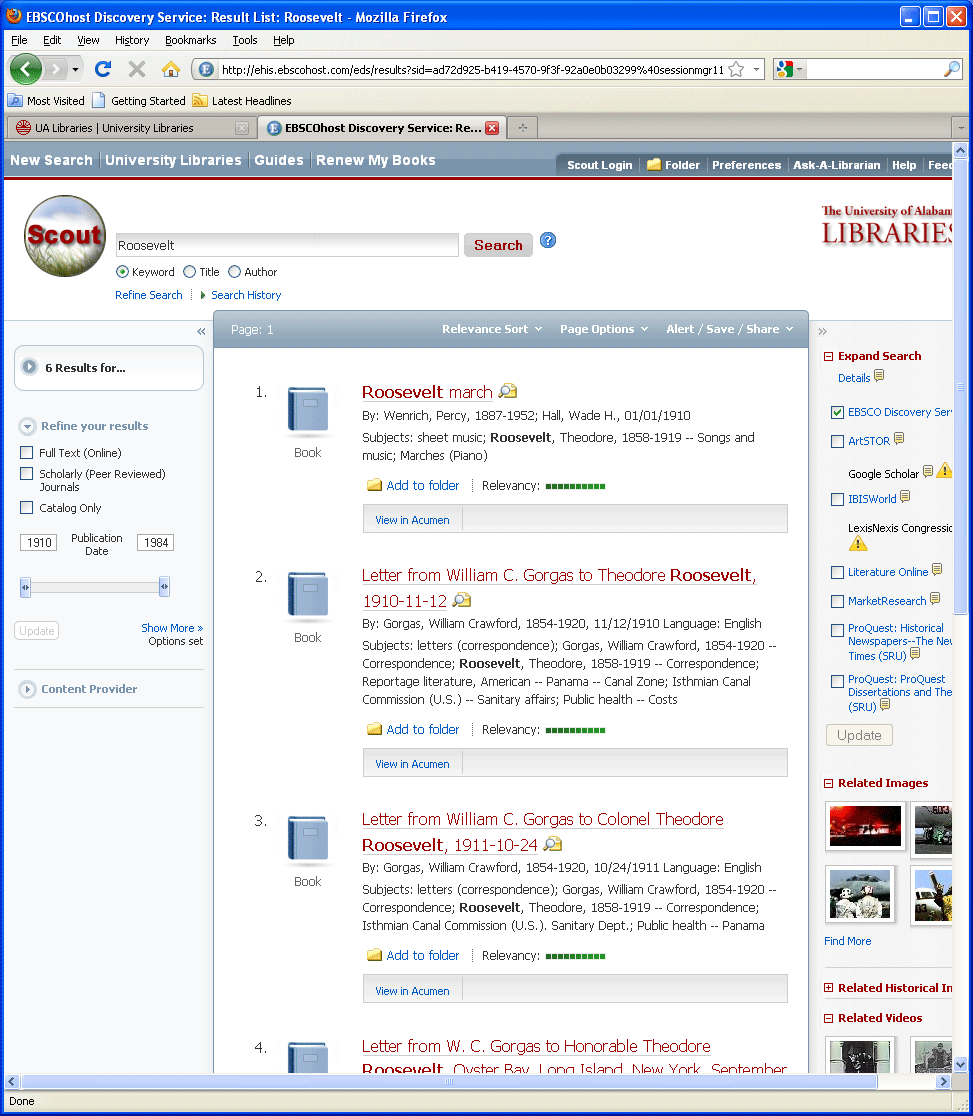Image resolution: width=973 pixels, height=1116 pixels.
Task: Expand Related Historical Images section
Action: tap(828, 988)
